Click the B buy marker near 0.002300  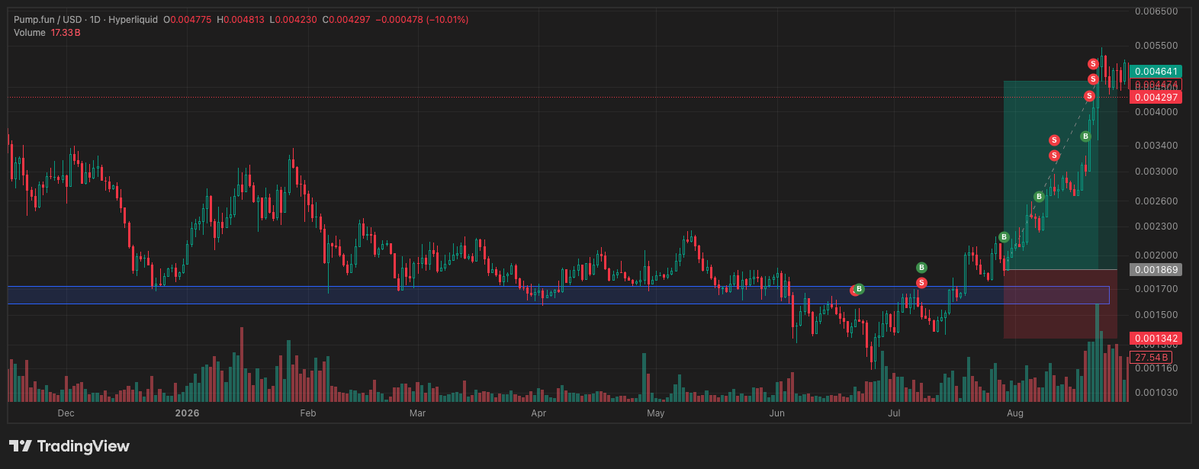coord(1004,237)
